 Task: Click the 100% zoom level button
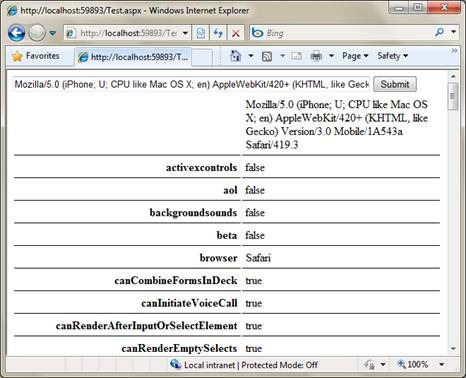[413, 364]
